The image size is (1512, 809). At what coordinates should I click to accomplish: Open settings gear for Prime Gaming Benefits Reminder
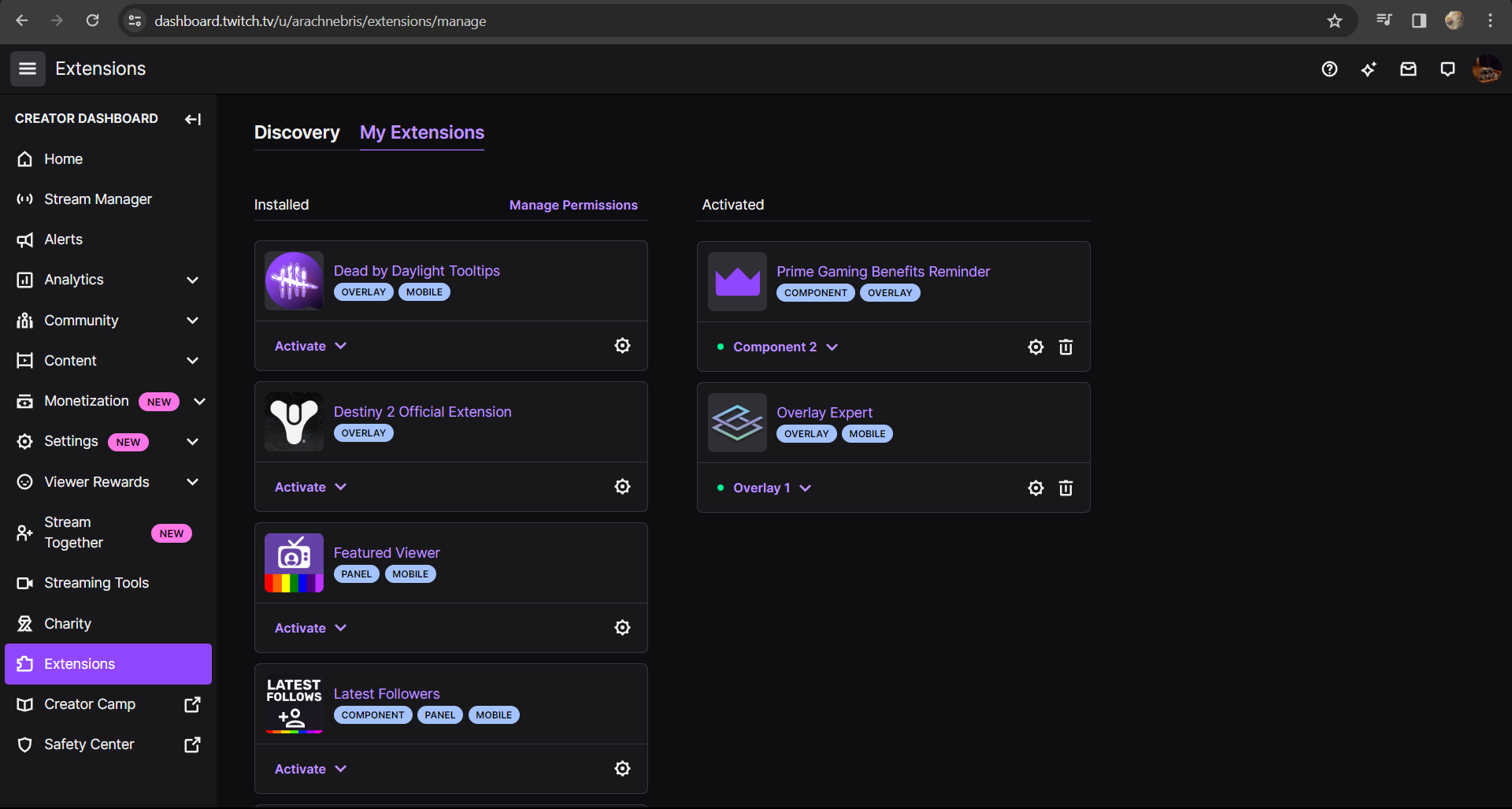tap(1036, 347)
